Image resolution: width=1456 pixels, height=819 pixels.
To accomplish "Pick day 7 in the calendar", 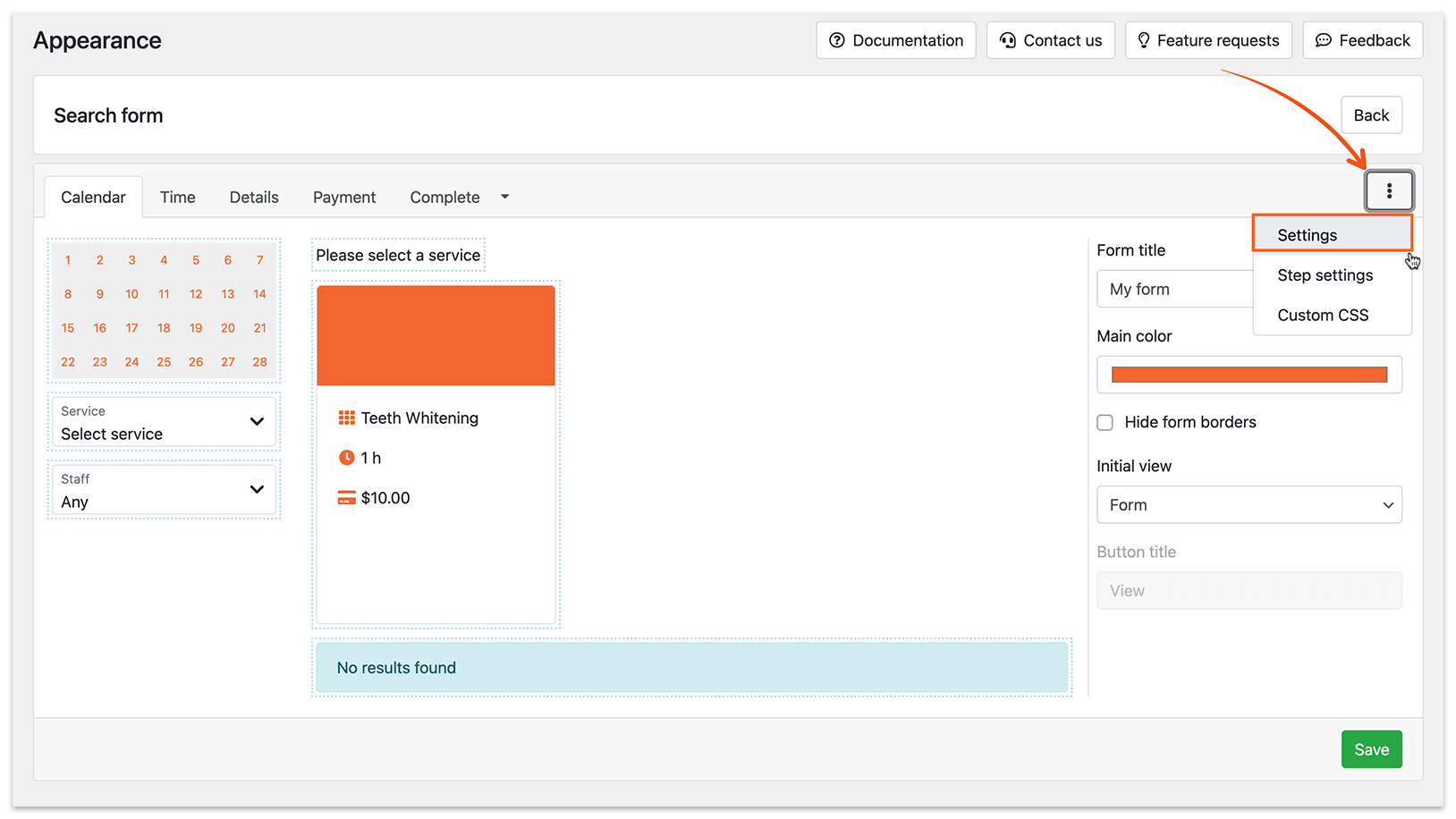I will click(259, 260).
